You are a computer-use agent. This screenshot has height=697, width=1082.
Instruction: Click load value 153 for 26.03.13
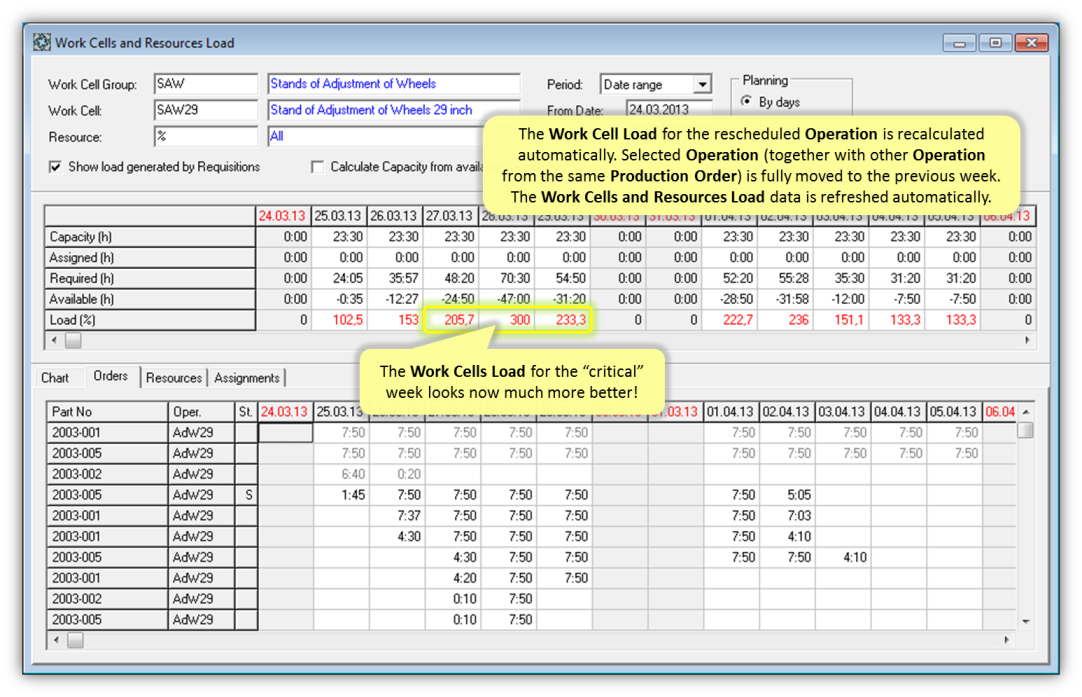tap(394, 320)
